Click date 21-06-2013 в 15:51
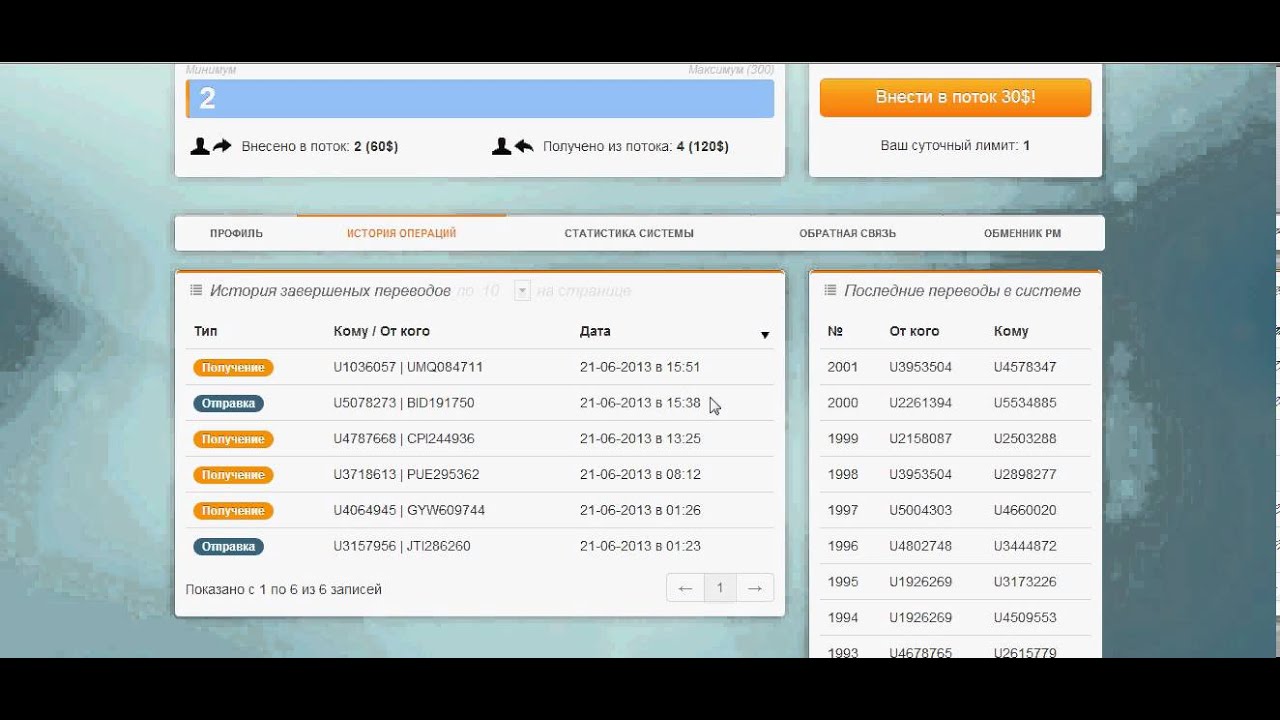The height and width of the screenshot is (720, 1280). tap(640, 367)
